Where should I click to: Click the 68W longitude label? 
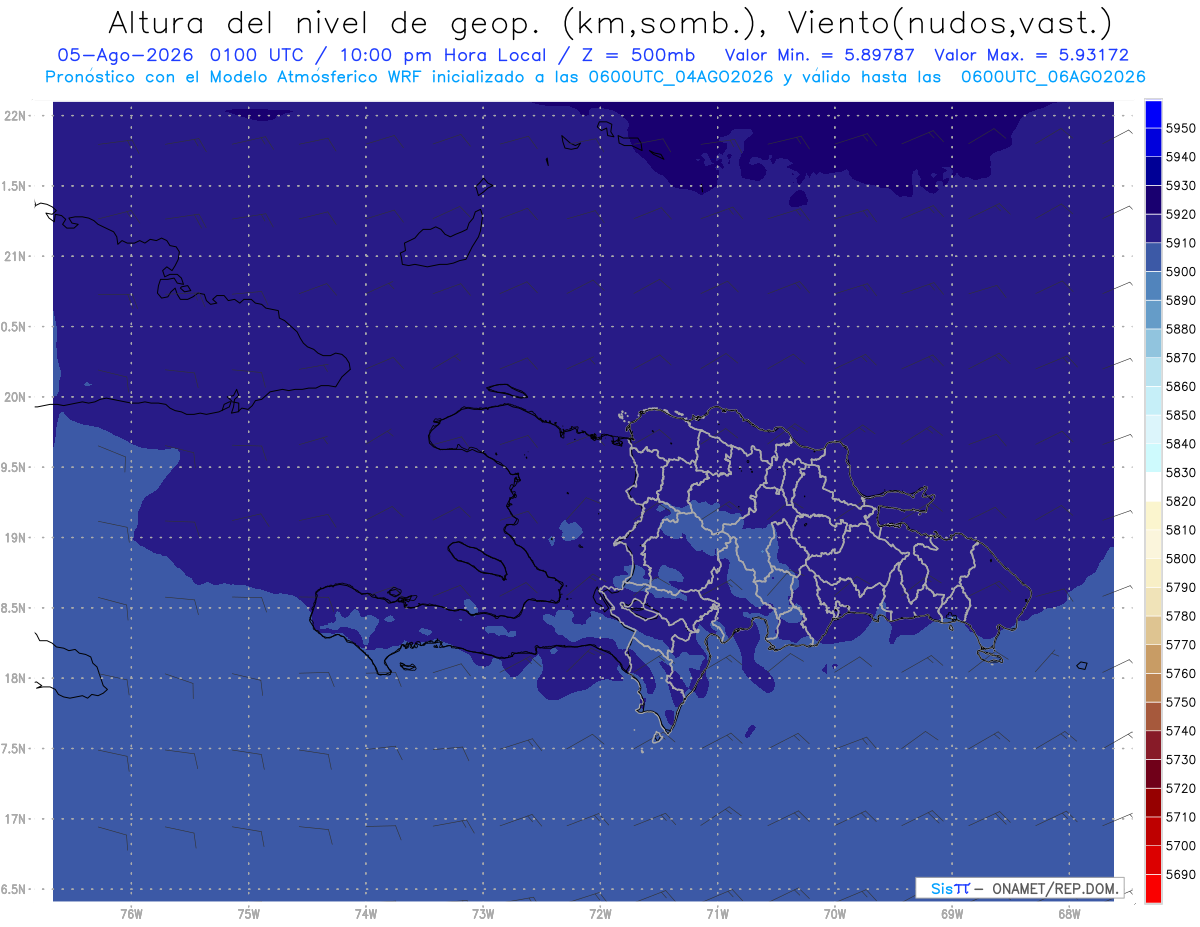coord(1069,914)
